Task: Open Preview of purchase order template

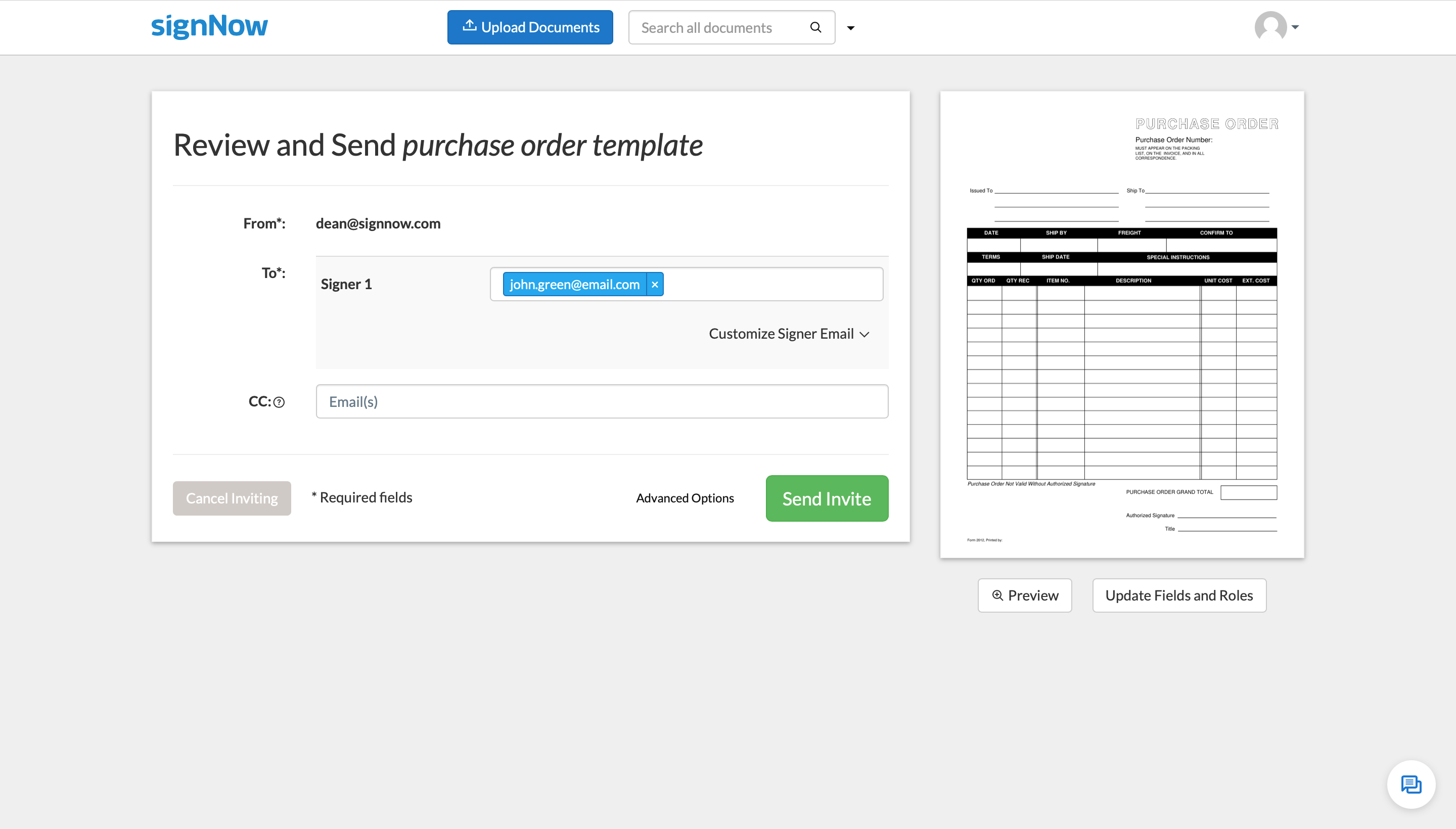Action: (1025, 595)
